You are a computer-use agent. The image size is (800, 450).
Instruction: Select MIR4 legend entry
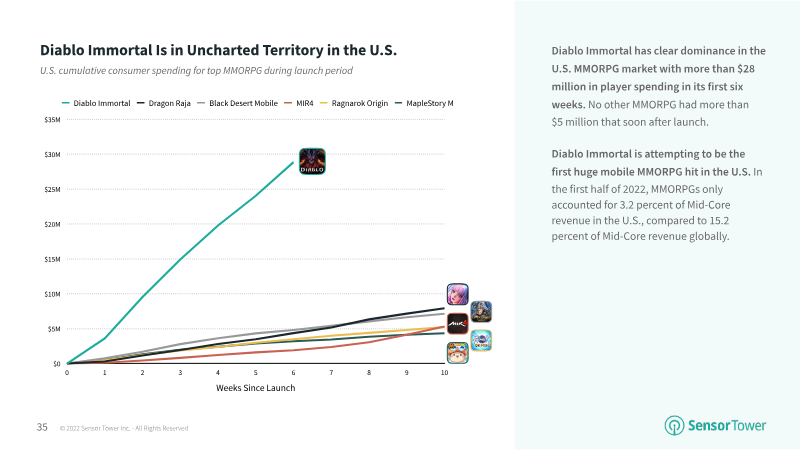coord(299,103)
